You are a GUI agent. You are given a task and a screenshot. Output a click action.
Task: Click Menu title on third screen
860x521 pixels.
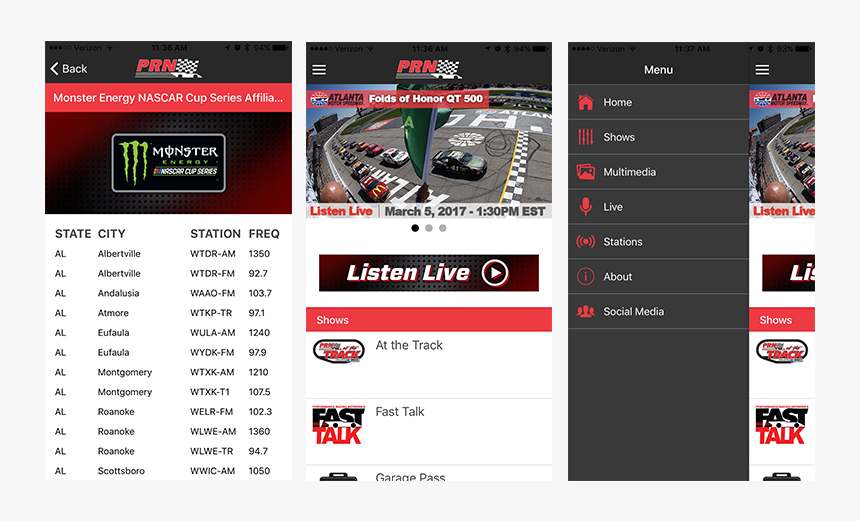[658, 70]
